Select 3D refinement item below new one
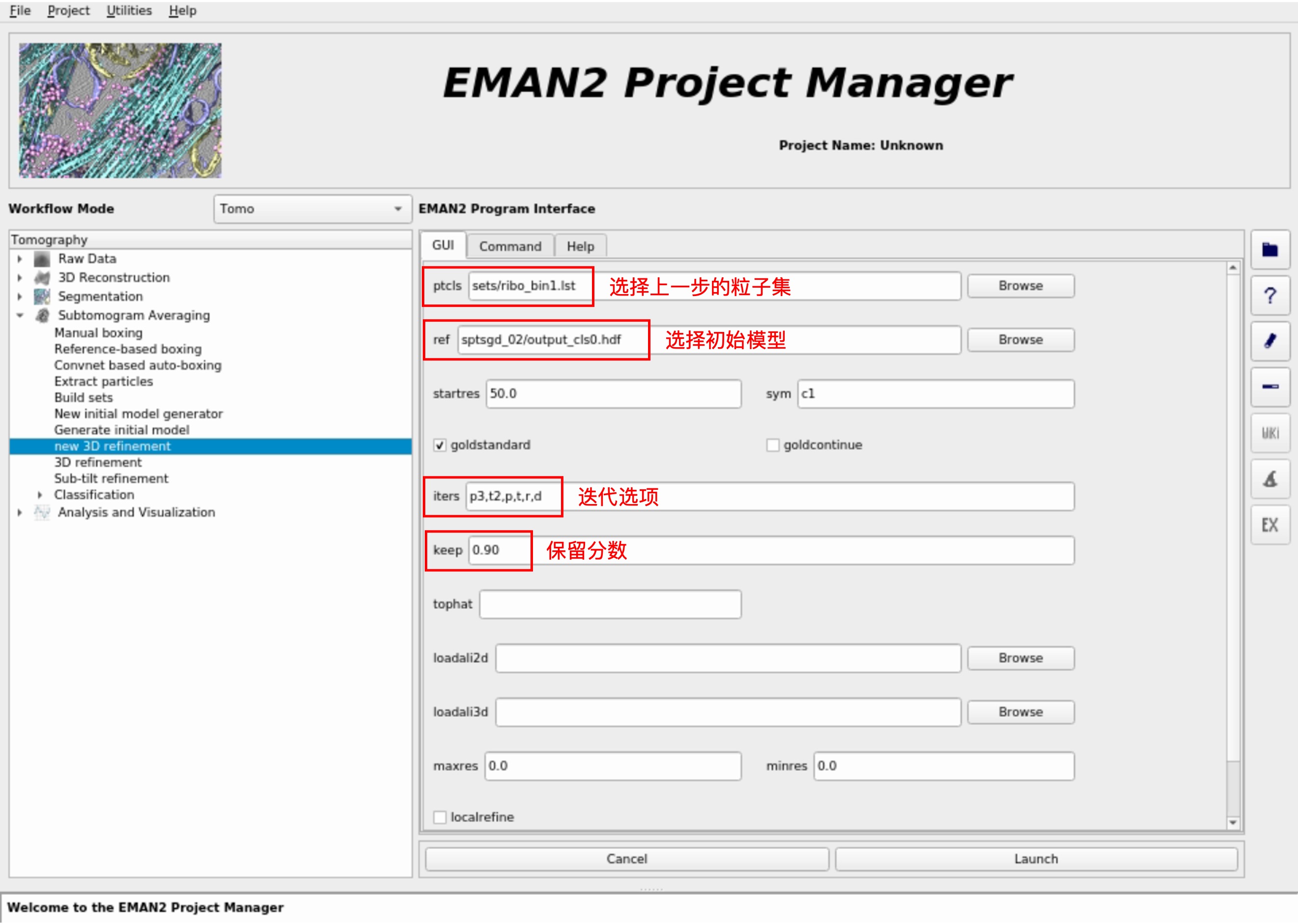This screenshot has height=924, width=1298. tap(98, 463)
